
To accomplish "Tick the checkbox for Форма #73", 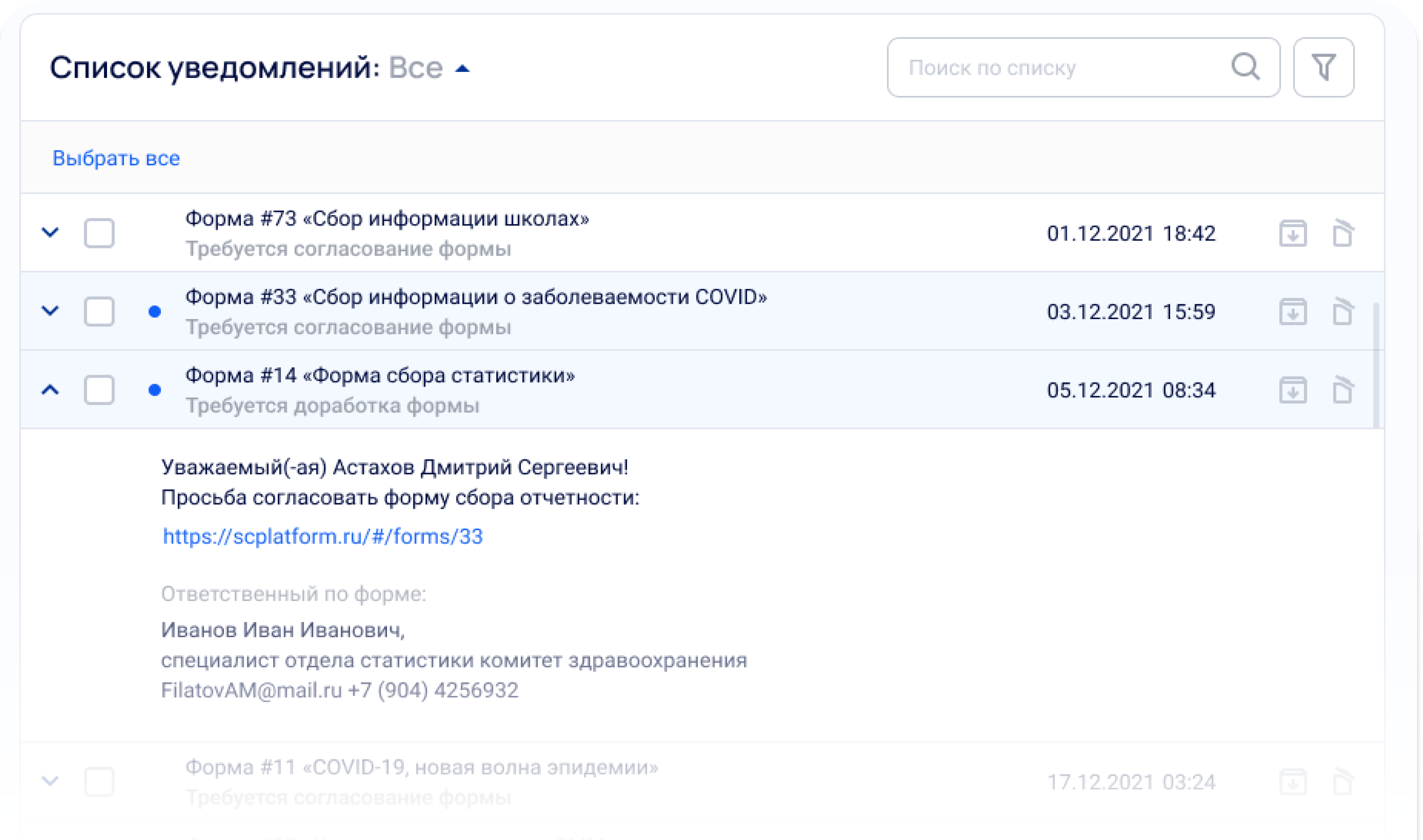I will (x=99, y=233).
